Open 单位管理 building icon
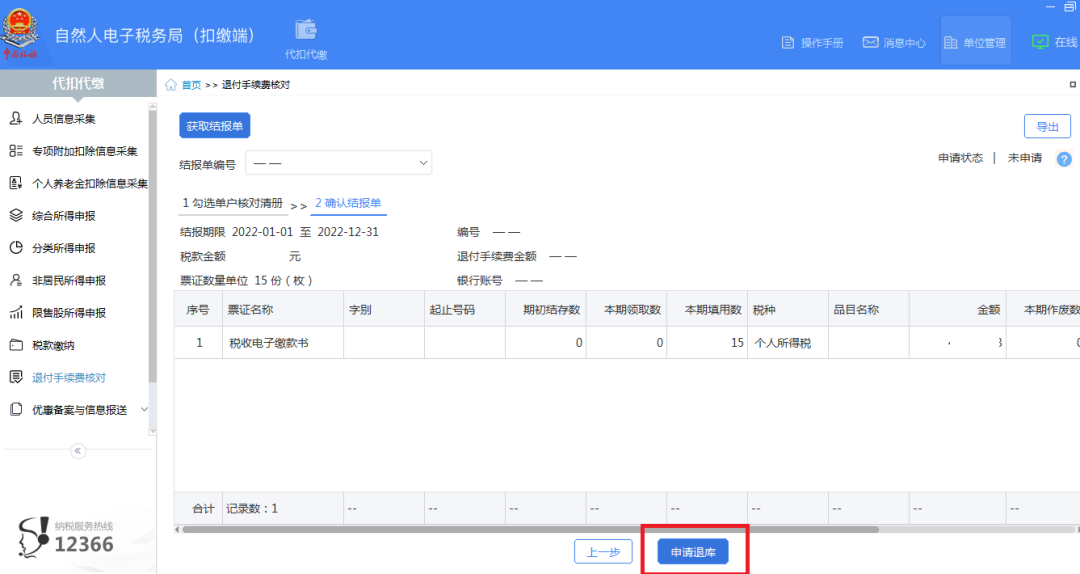 coord(951,43)
